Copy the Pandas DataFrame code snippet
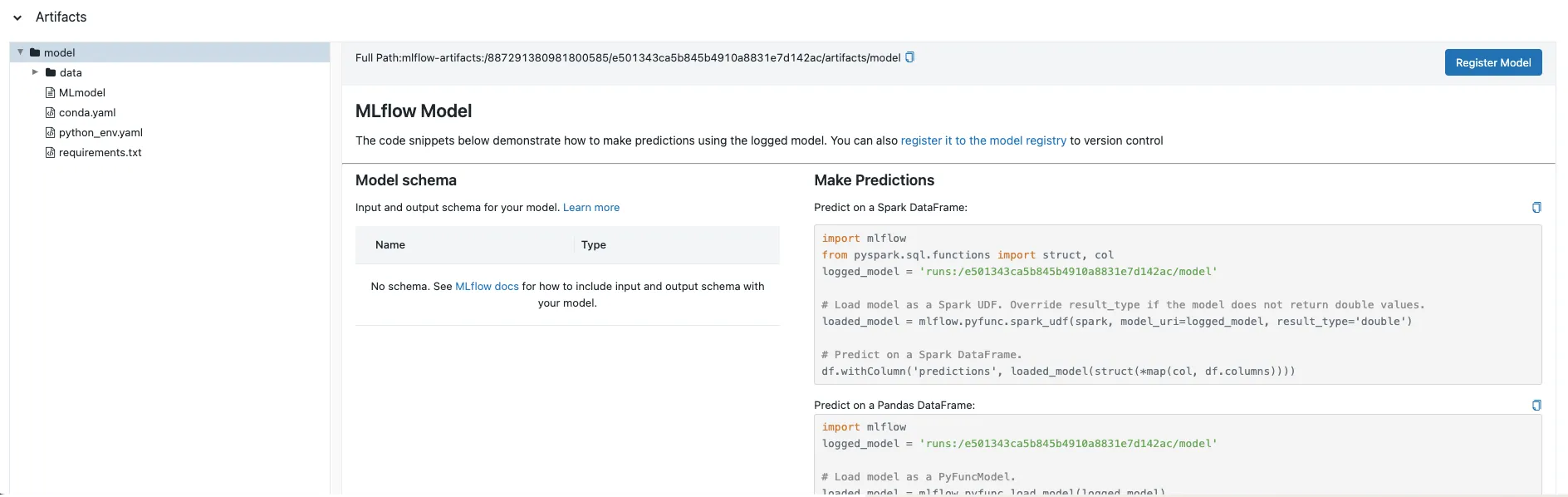This screenshot has height=497, width=1568. tap(1536, 405)
